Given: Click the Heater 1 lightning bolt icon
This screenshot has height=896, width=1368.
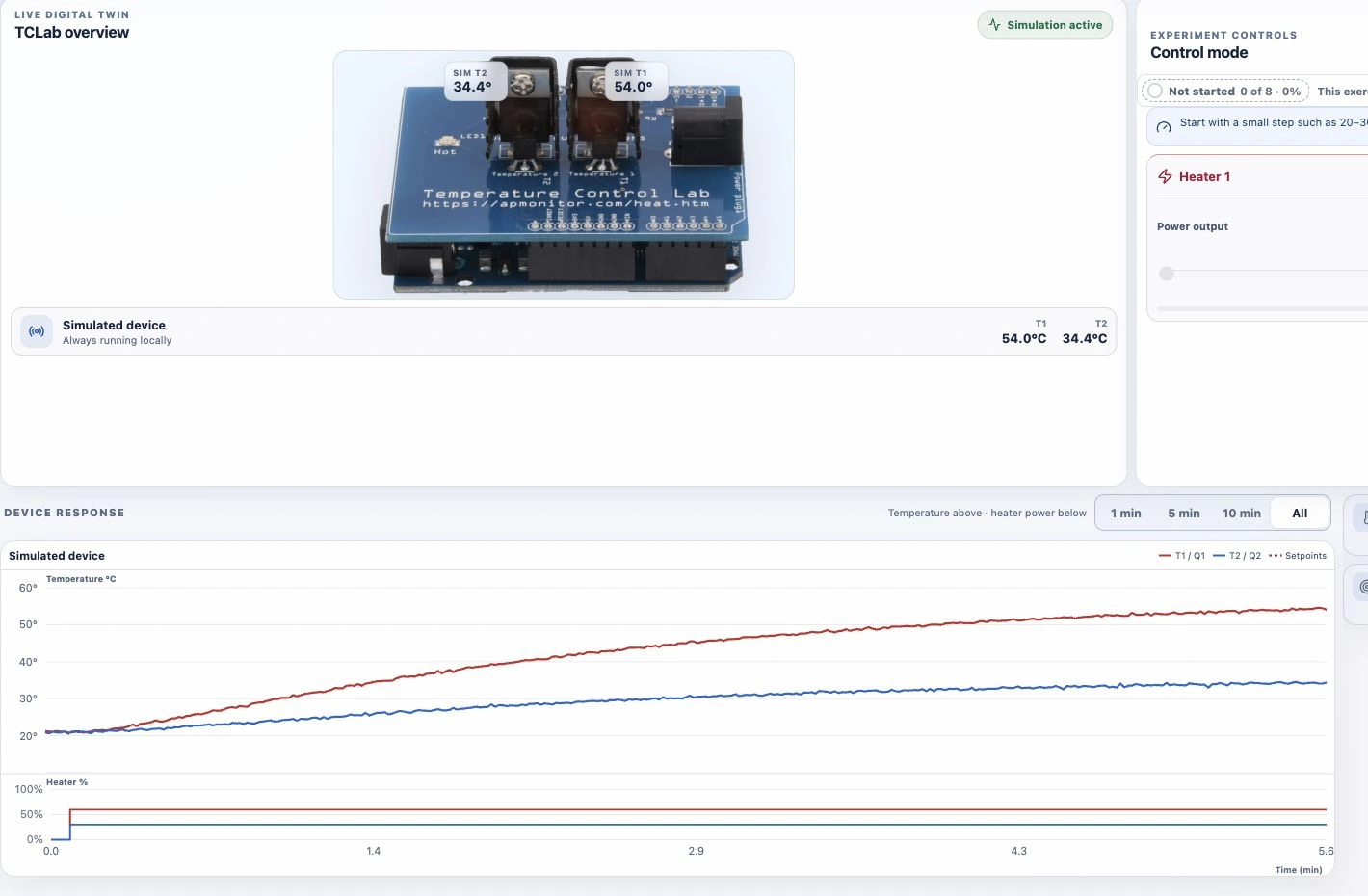Looking at the screenshot, I should [1165, 176].
